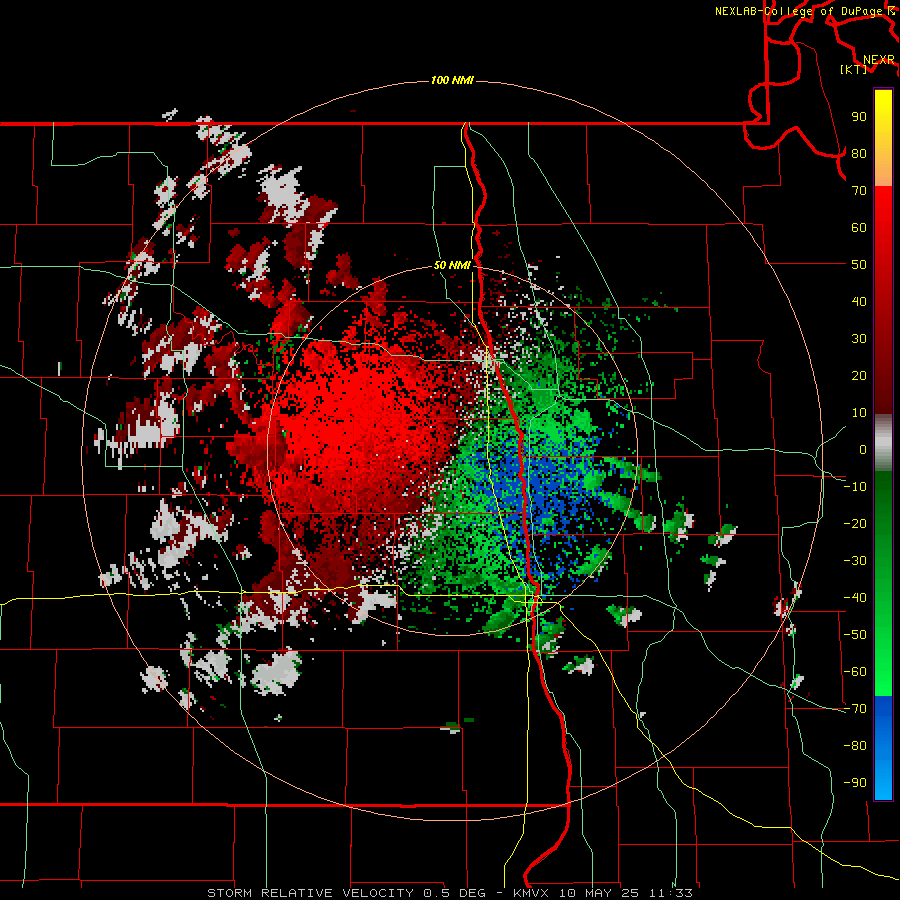900x900 pixels.
Task: Click the positive 90 scale label
Action: (859, 117)
